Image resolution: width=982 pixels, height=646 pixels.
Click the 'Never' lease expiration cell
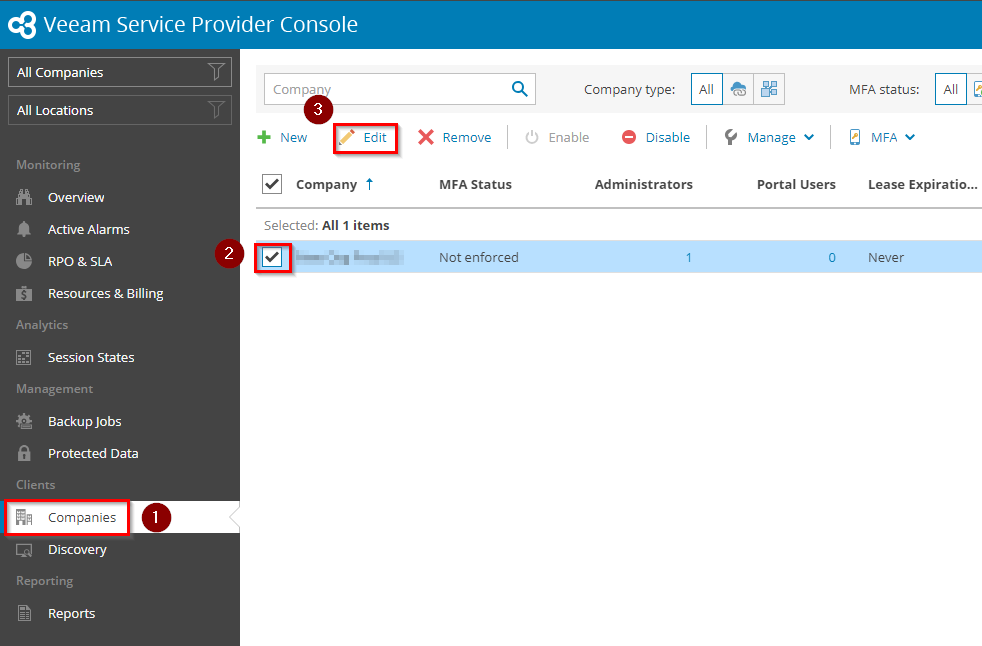pos(886,258)
